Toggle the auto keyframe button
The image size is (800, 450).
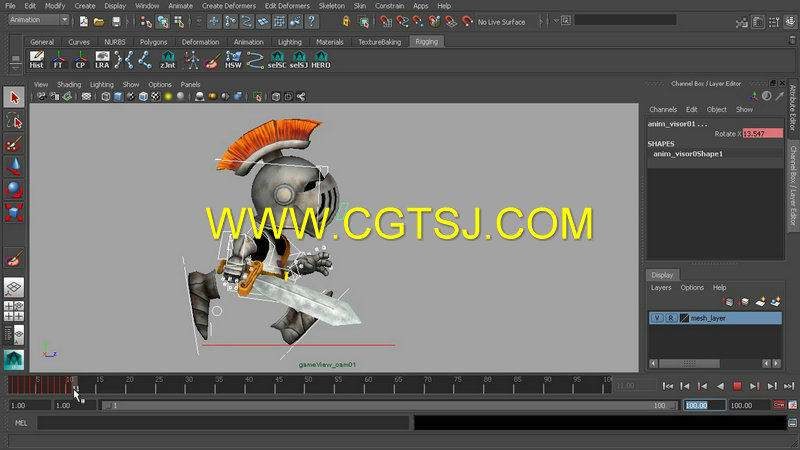[779, 405]
